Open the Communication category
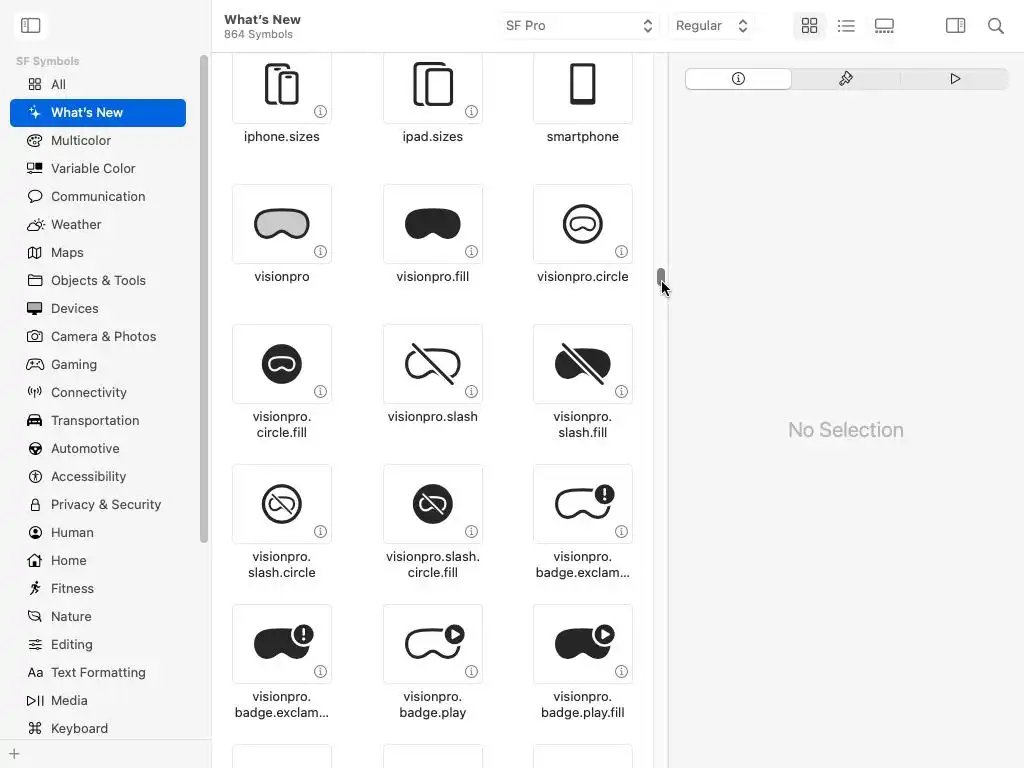This screenshot has height=768, width=1024. (98, 197)
